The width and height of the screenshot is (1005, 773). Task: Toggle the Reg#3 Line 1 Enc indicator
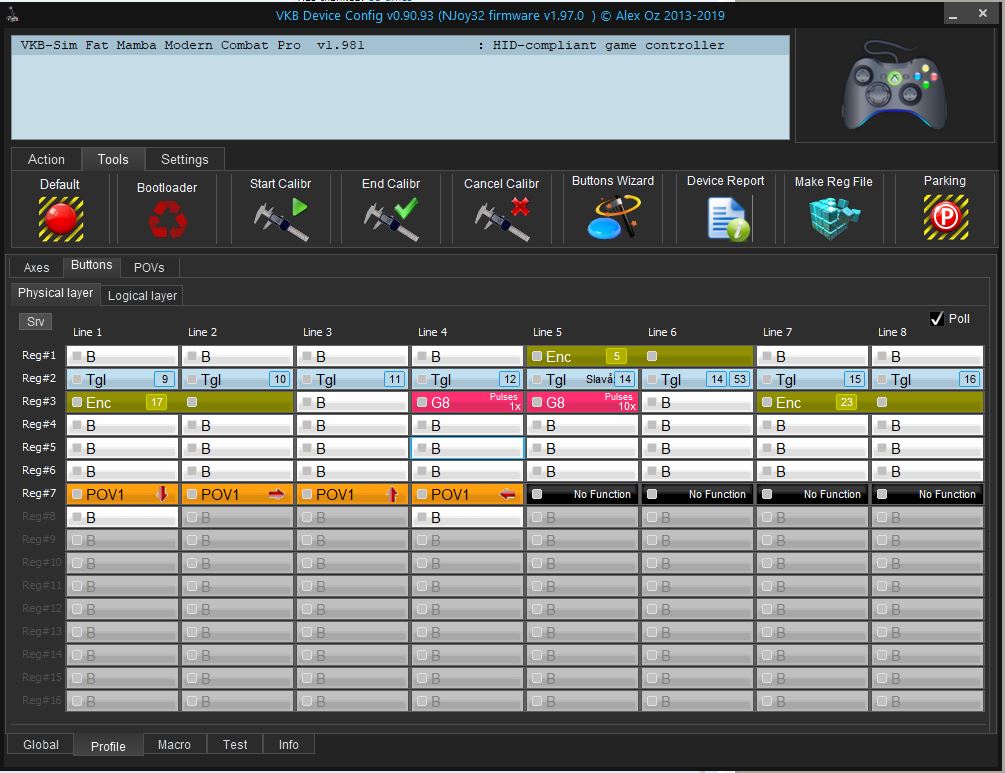click(77, 402)
